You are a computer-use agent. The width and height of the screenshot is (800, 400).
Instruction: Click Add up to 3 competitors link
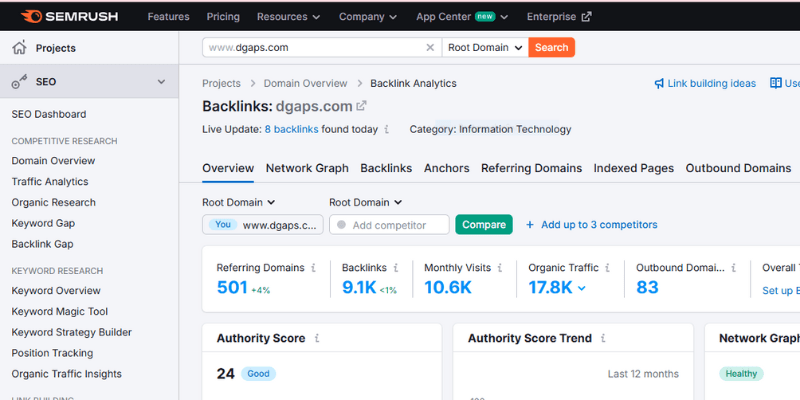599,224
